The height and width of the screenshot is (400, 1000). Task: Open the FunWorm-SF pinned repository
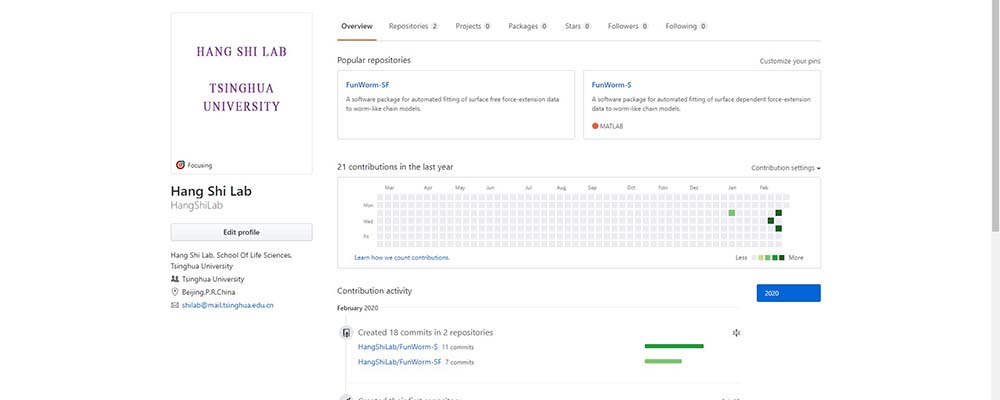pos(367,85)
